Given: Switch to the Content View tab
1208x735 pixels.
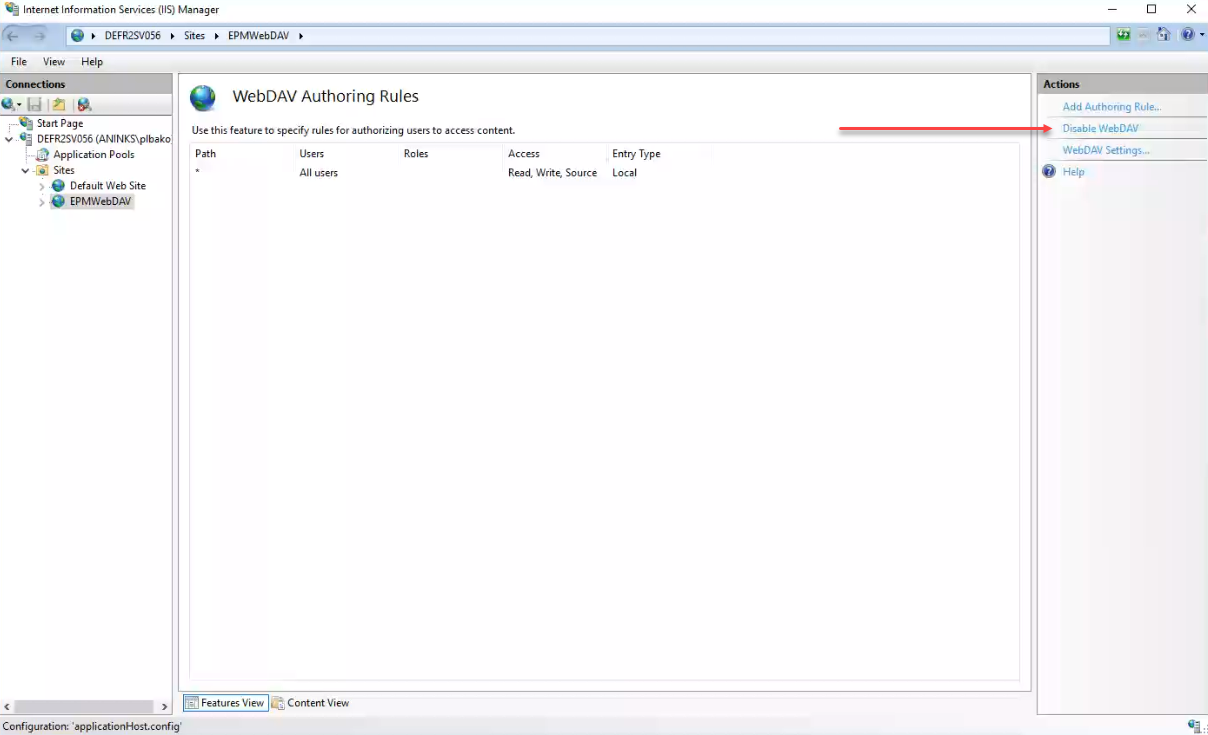Looking at the screenshot, I should click(311, 703).
